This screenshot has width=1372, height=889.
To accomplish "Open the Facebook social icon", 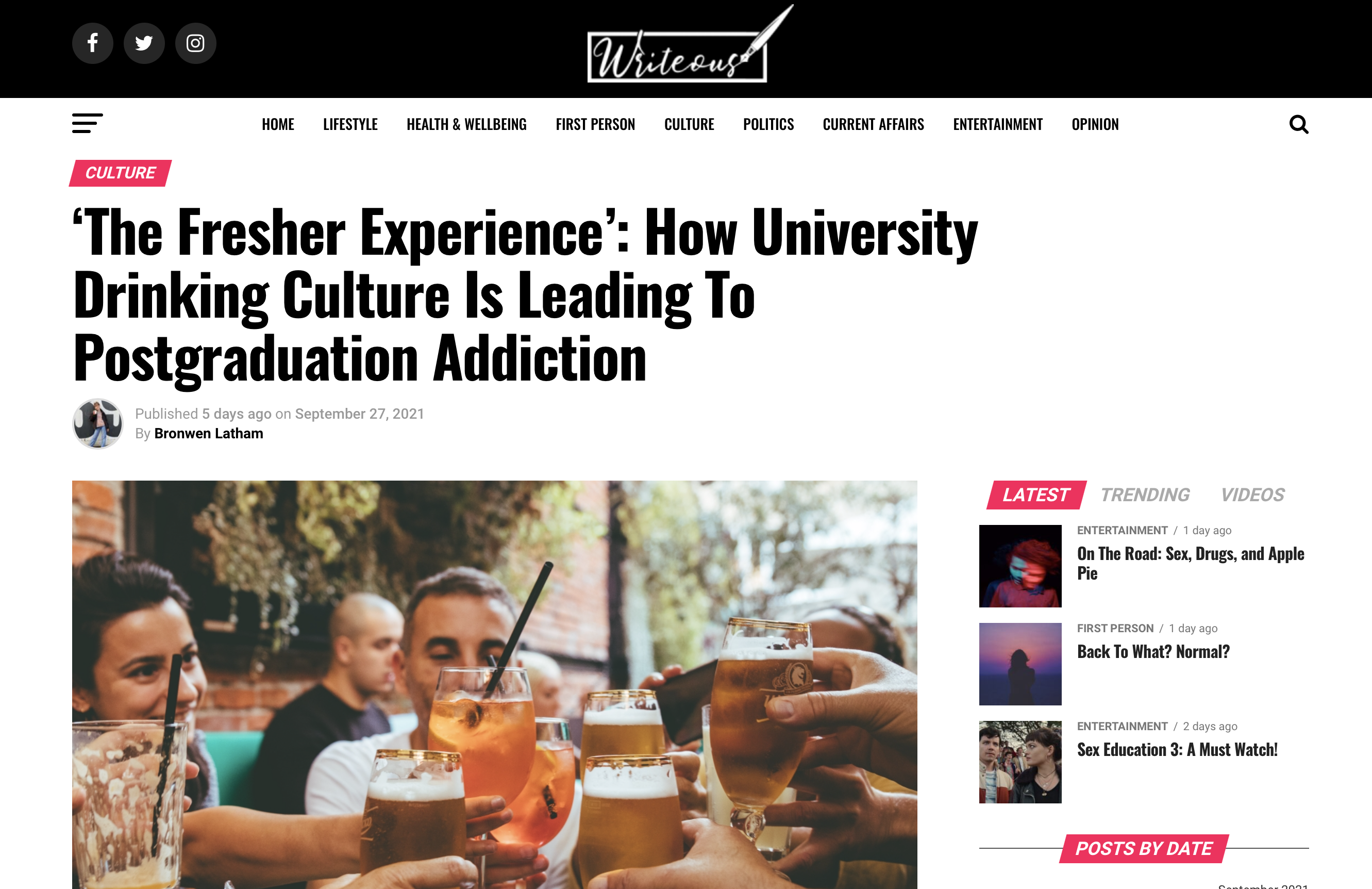I will (92, 43).
